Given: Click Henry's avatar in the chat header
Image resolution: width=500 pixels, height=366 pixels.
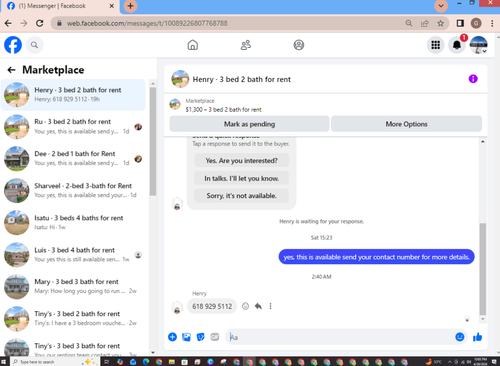Looking at the screenshot, I should 180,79.
